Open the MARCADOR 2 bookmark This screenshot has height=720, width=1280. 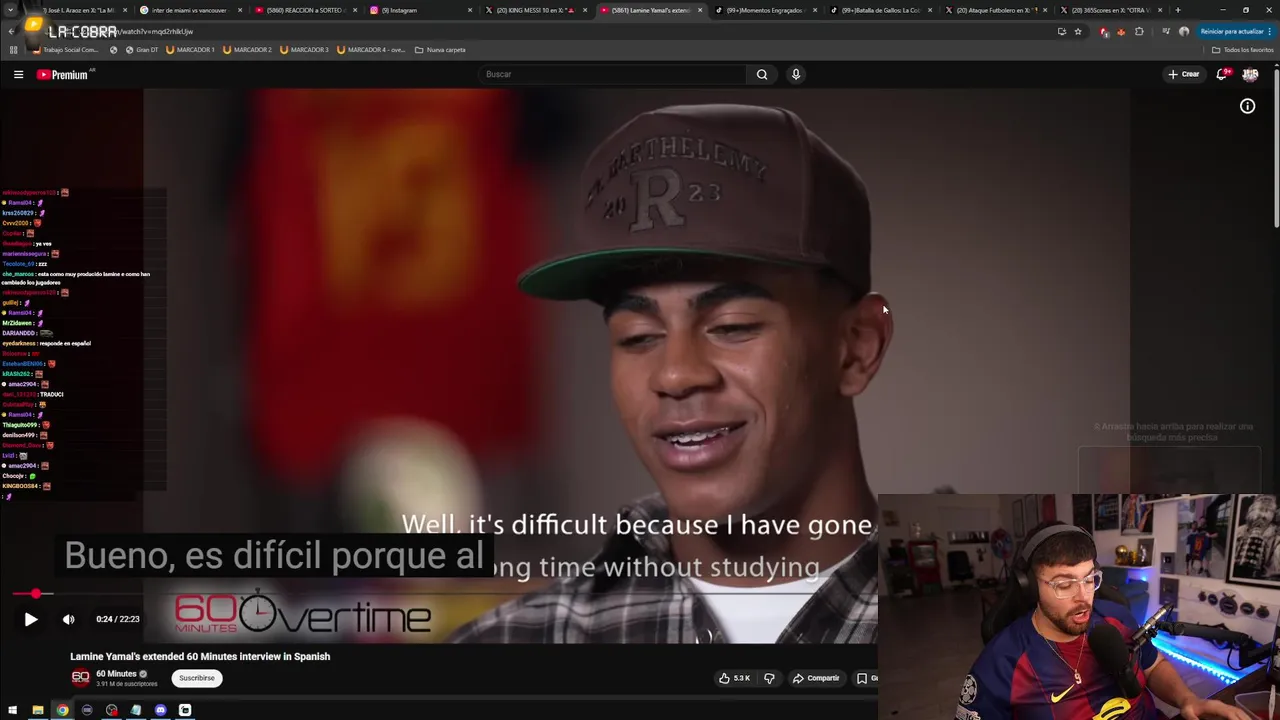pos(248,49)
